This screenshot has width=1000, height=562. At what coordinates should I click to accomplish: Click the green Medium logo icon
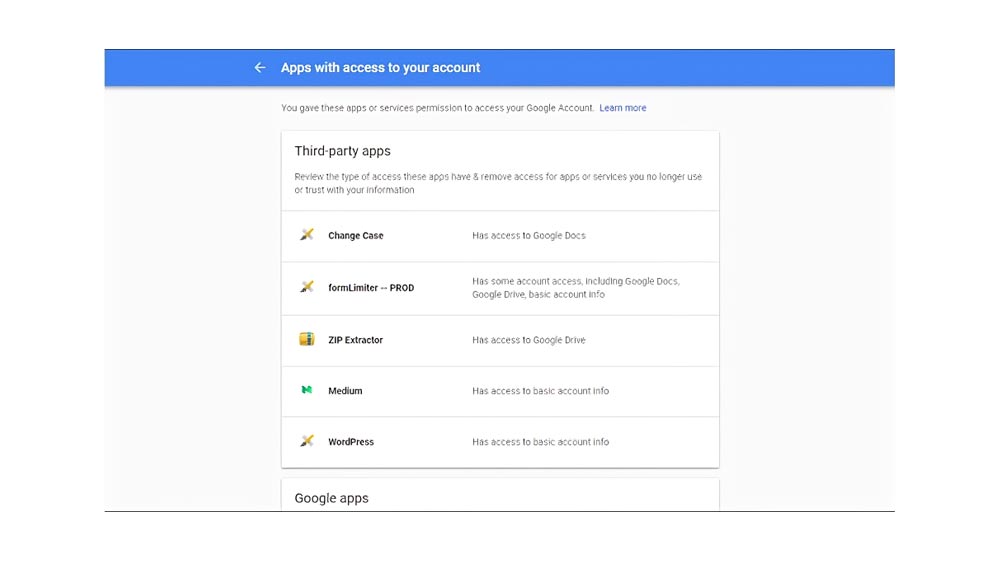point(307,390)
